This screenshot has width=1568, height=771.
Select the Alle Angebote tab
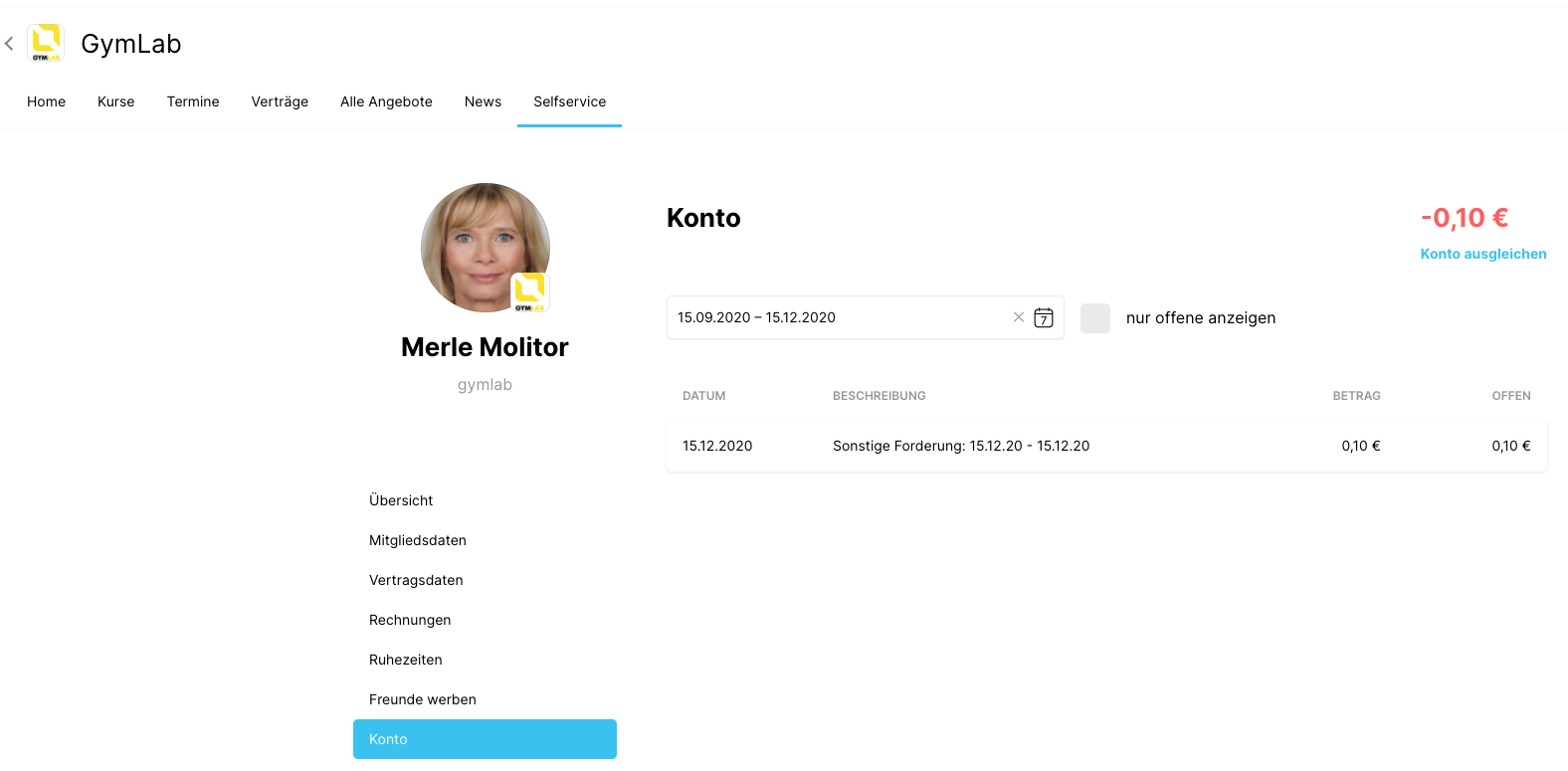[x=386, y=101]
